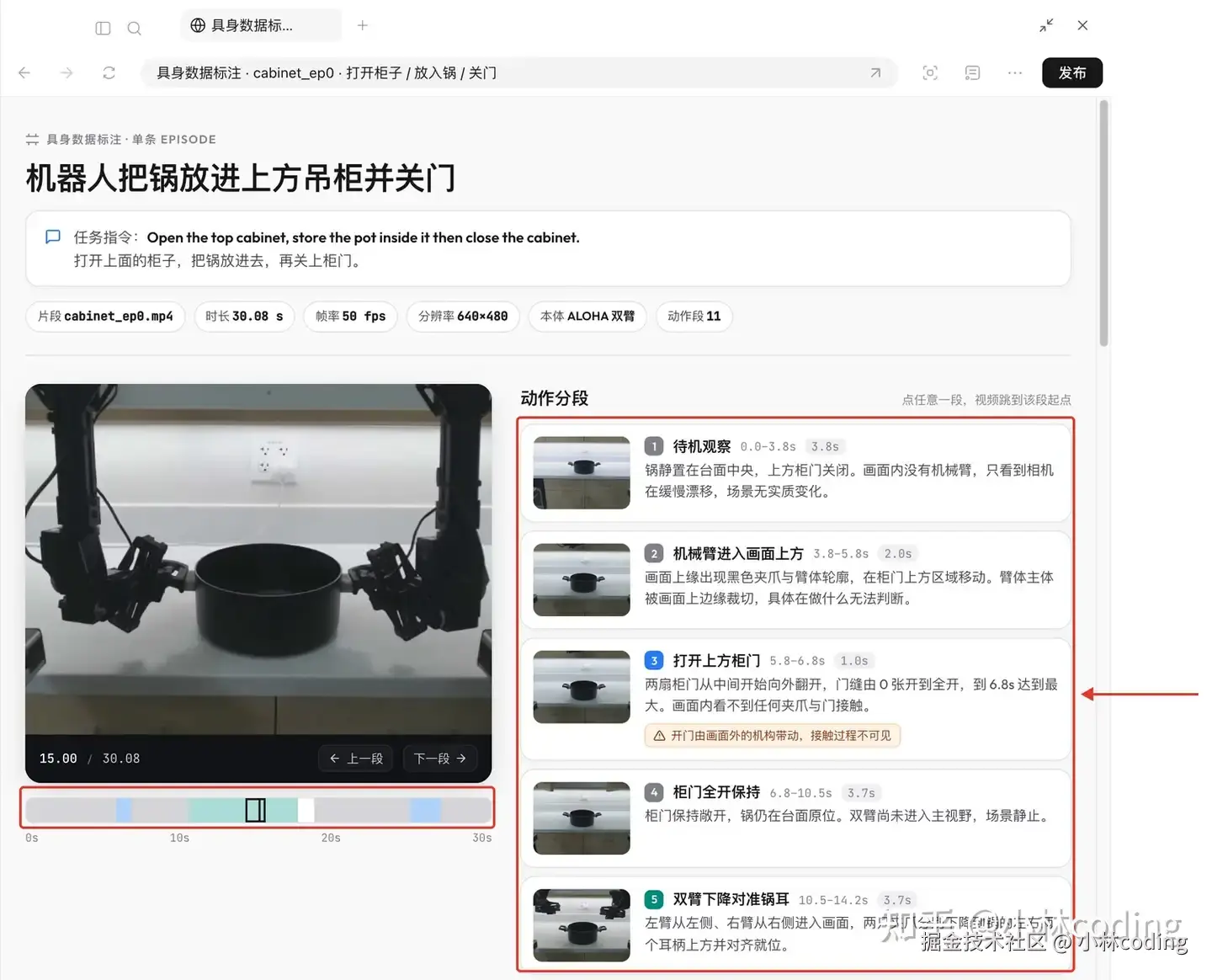Open the comments panel icon

972,73
